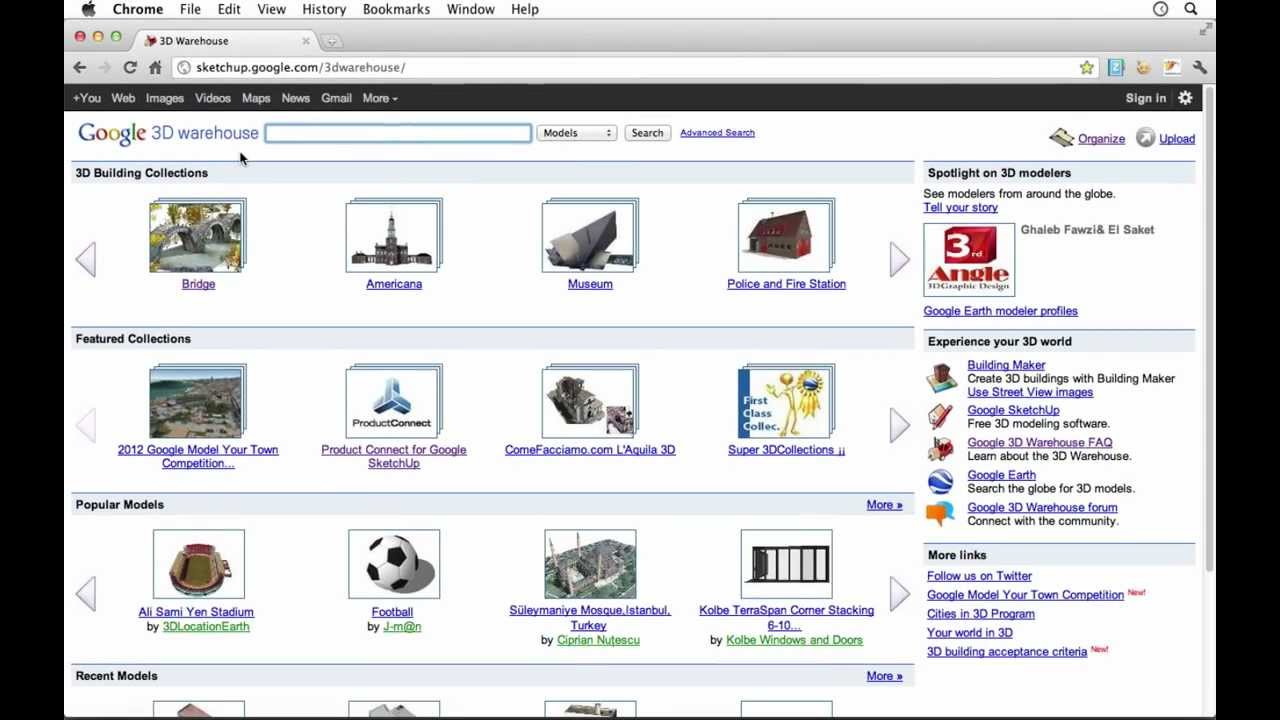This screenshot has height=720, width=1280.
Task: Click the 3D Warehouse forum chat icon
Action: pyautogui.click(x=940, y=514)
